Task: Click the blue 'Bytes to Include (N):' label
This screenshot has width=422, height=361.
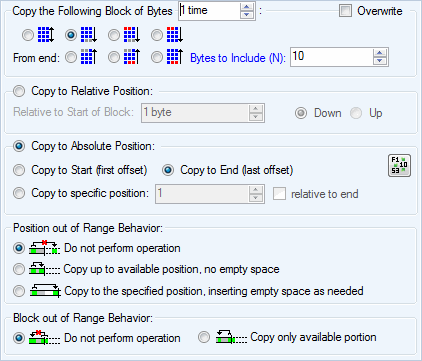Action: click(238, 58)
